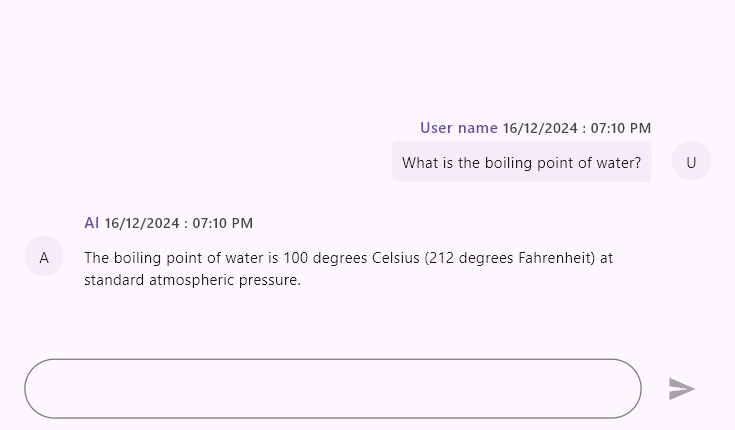Click the timestamp beside User name

coord(577,128)
